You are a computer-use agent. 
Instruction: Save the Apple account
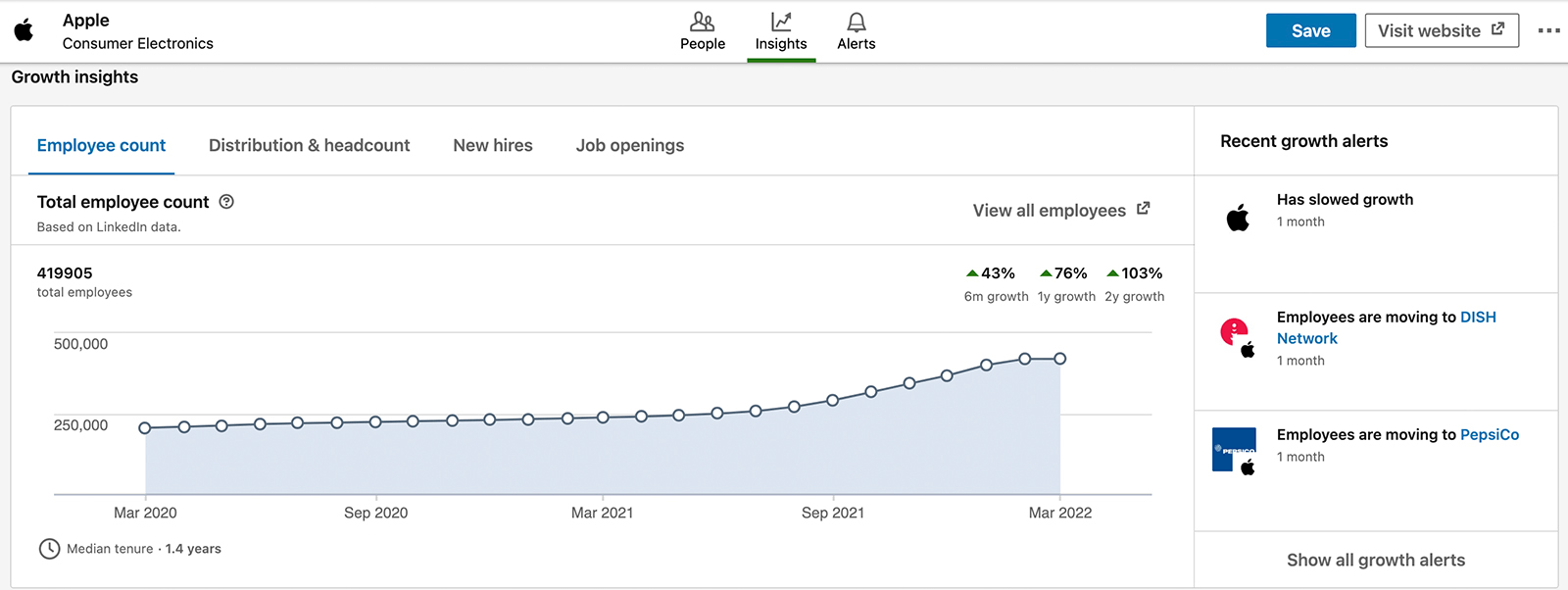click(x=1310, y=30)
